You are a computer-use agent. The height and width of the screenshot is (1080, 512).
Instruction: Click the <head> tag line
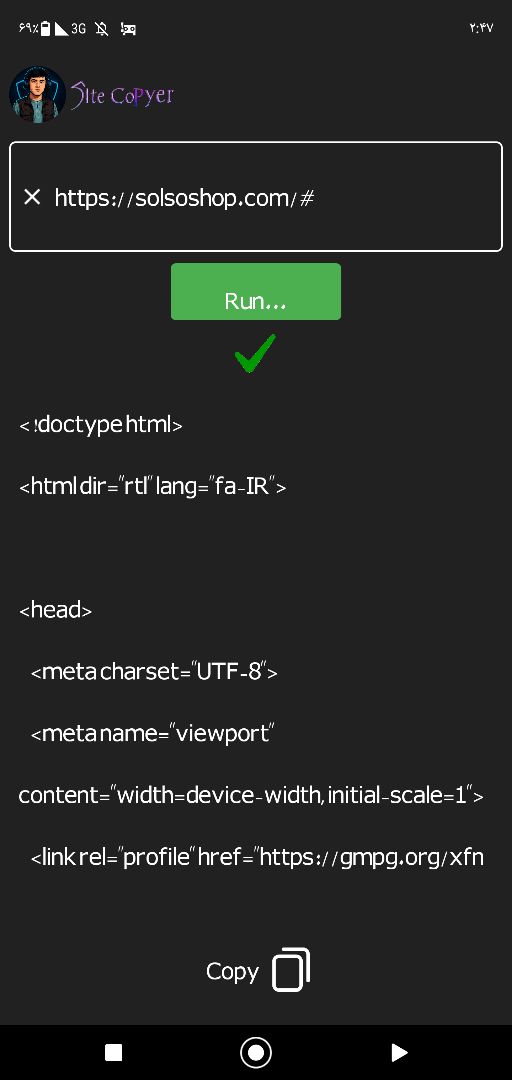point(55,610)
